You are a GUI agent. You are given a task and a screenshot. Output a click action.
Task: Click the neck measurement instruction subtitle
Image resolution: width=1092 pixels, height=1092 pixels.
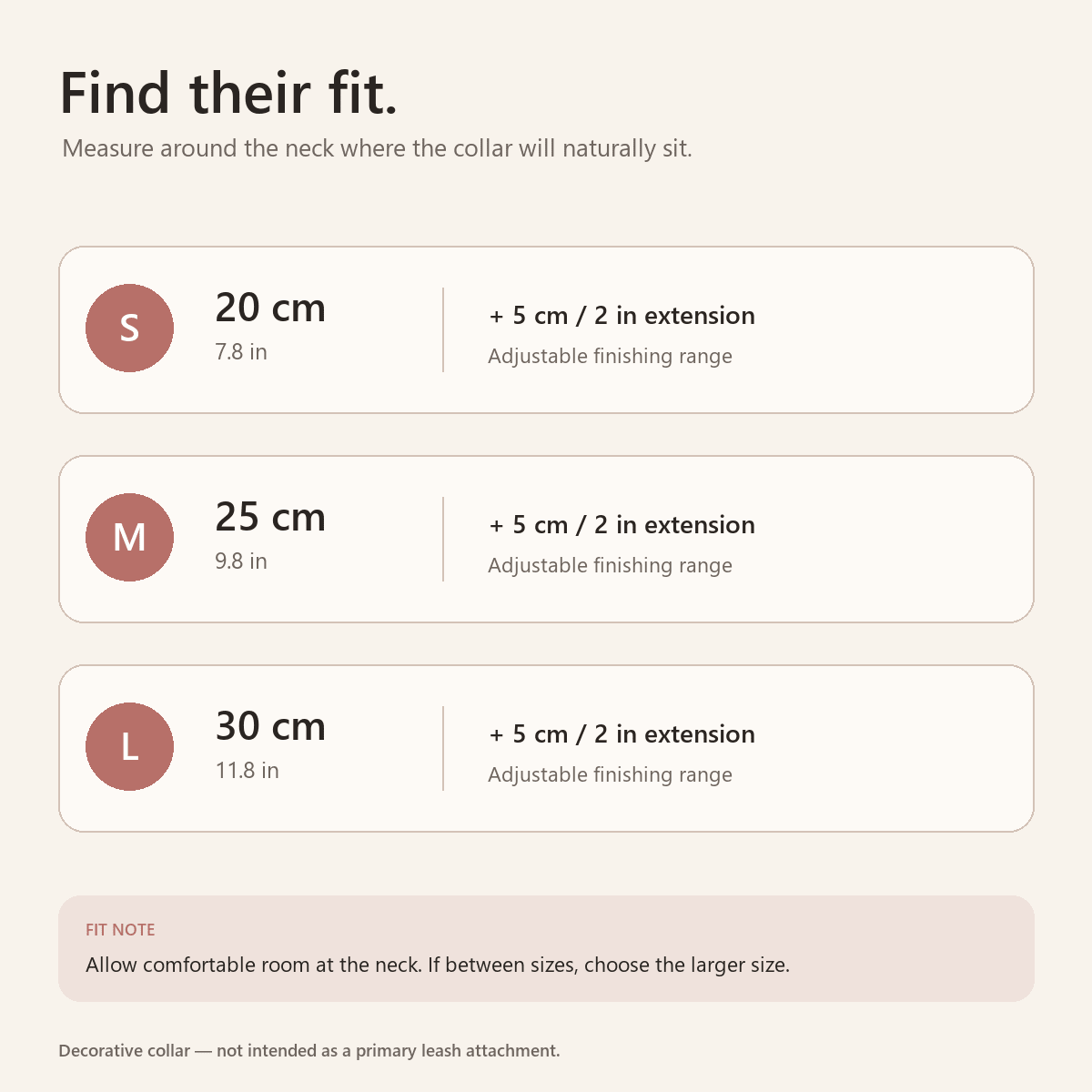click(377, 148)
